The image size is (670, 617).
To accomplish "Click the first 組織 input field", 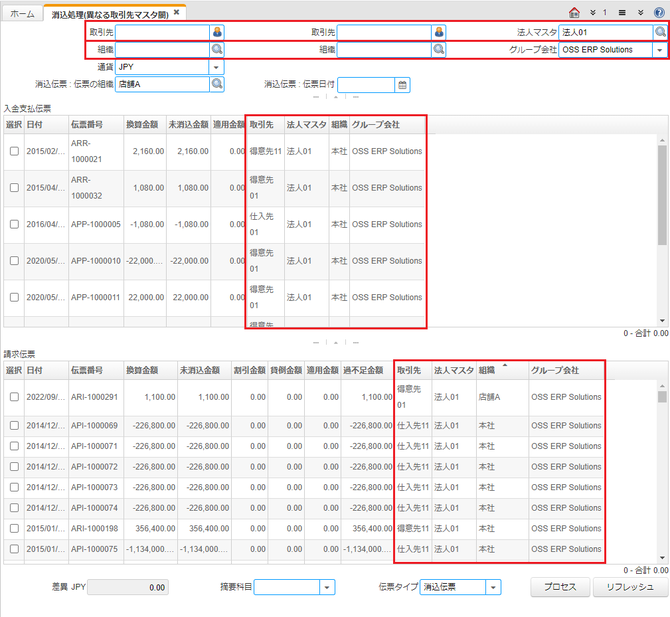I will [162, 50].
